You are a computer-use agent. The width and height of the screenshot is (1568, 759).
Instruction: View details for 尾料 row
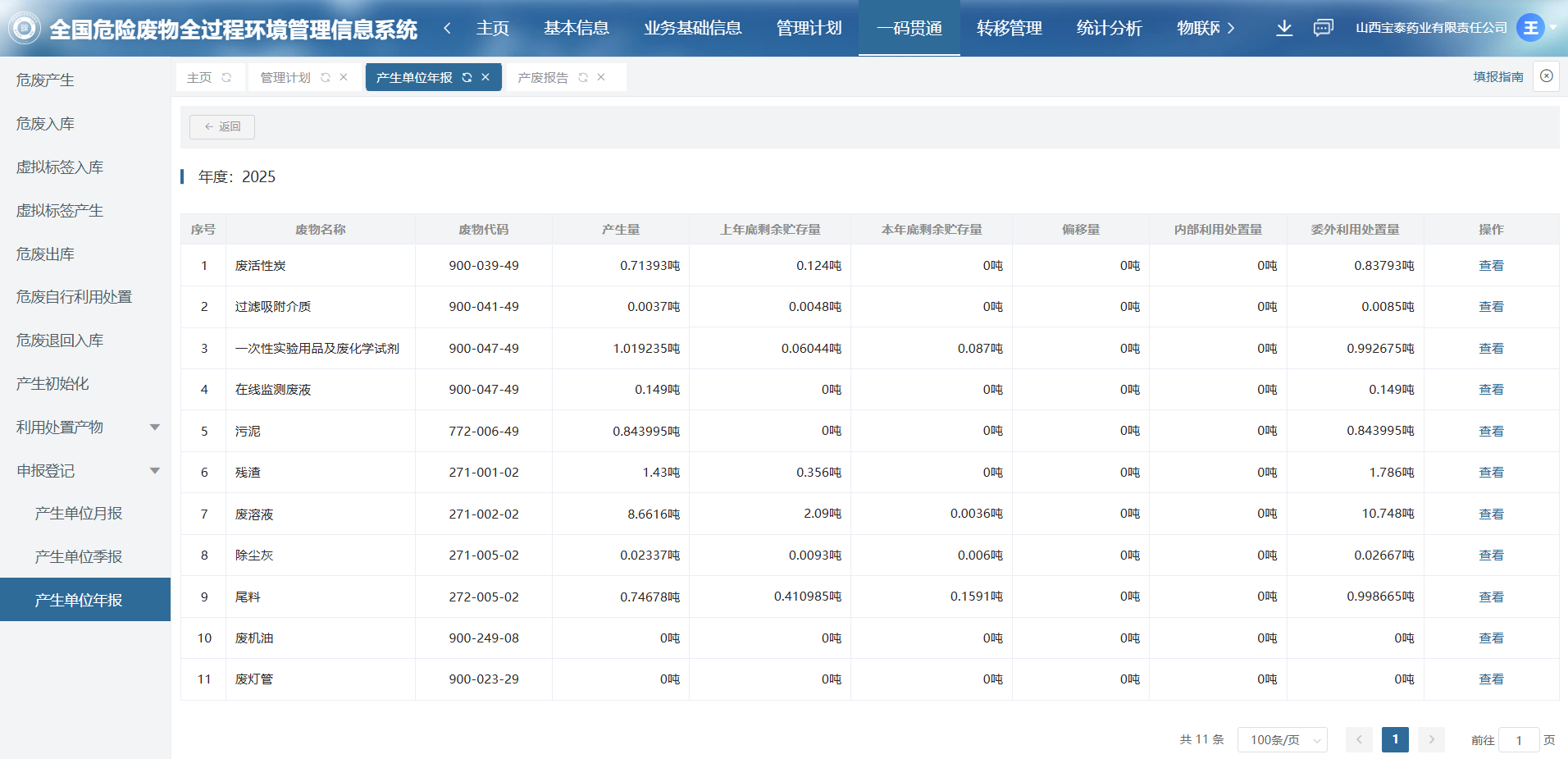(1491, 597)
